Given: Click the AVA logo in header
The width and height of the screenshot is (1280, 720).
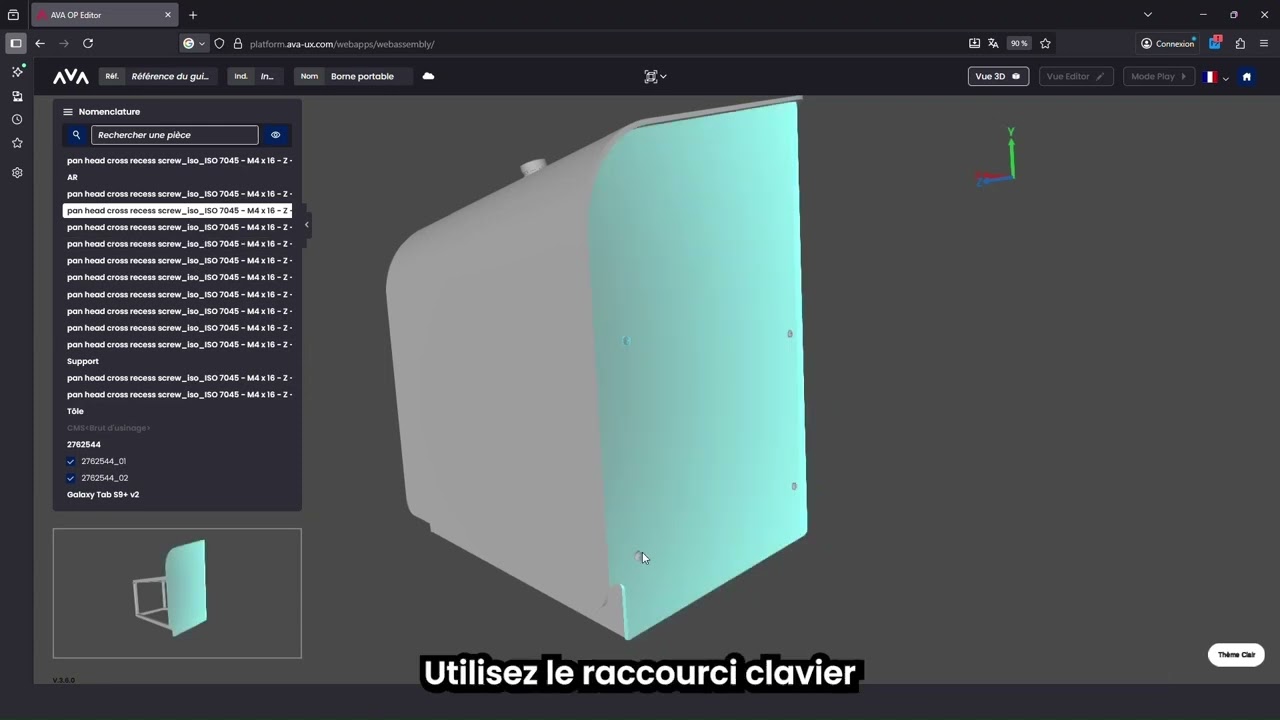Looking at the screenshot, I should pyautogui.click(x=71, y=77).
